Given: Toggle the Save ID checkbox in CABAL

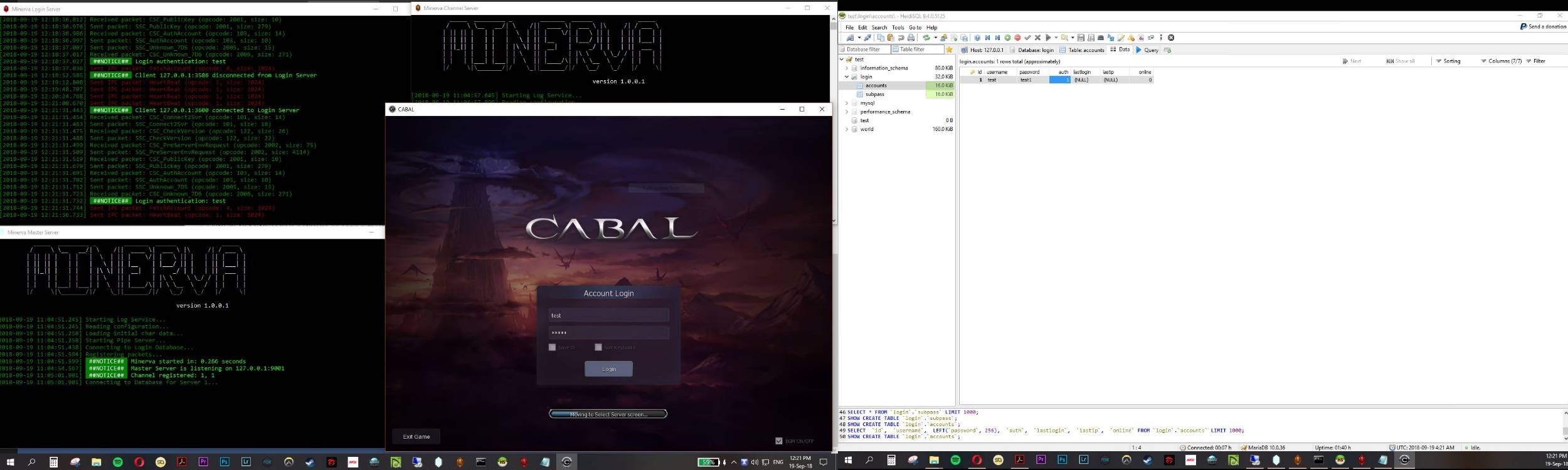Looking at the screenshot, I should (552, 347).
